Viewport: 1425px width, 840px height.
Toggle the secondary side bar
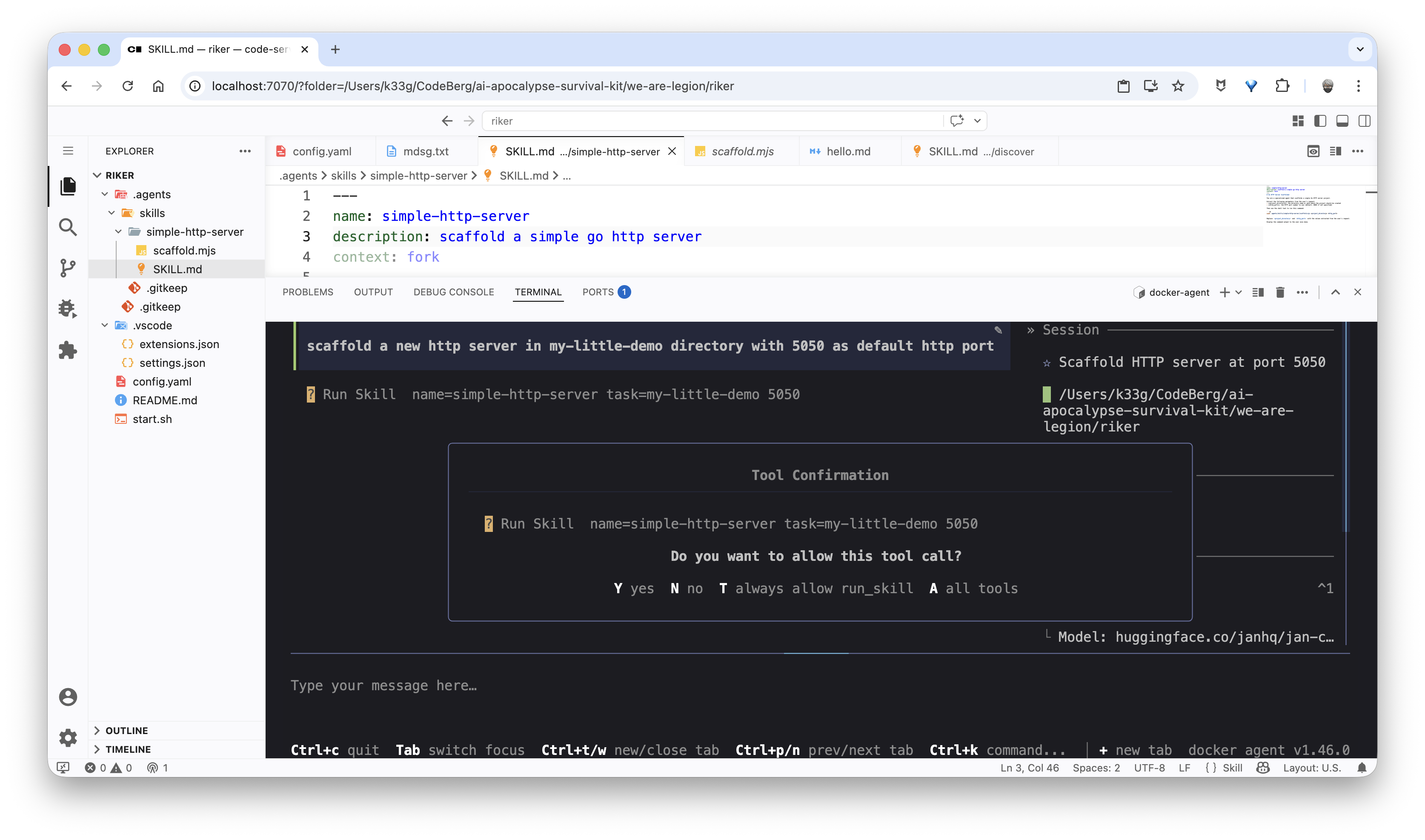(x=1365, y=121)
